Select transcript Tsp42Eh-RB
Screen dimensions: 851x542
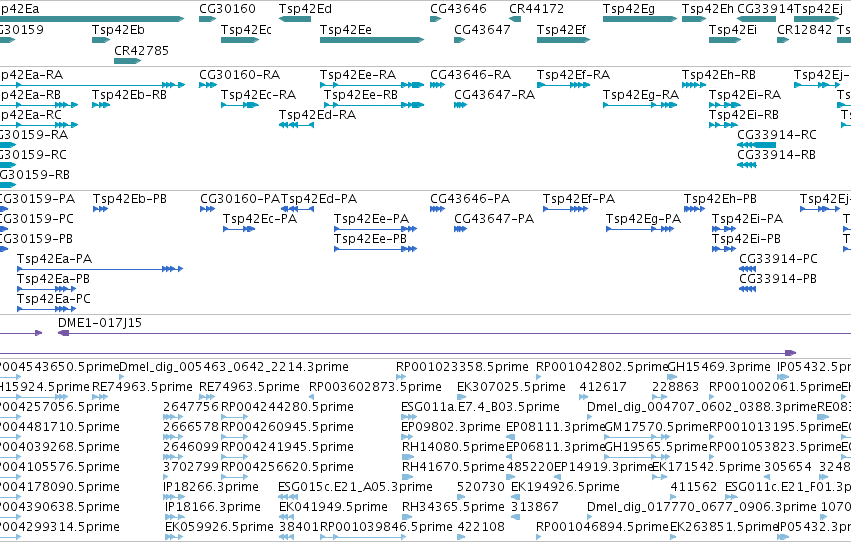pos(719,74)
